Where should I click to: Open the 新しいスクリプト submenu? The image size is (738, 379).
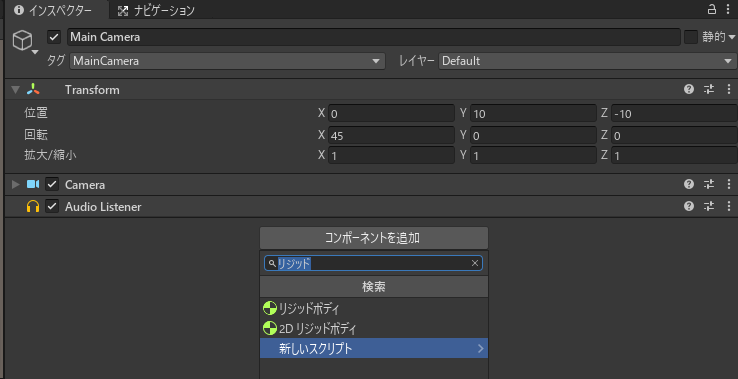coord(374,348)
